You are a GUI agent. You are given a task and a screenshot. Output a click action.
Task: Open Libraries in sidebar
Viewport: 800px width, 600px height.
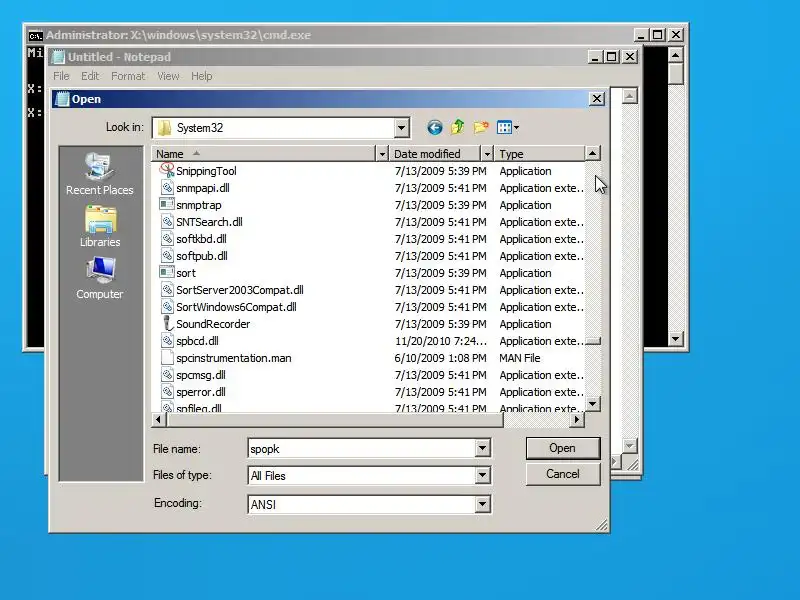100,227
